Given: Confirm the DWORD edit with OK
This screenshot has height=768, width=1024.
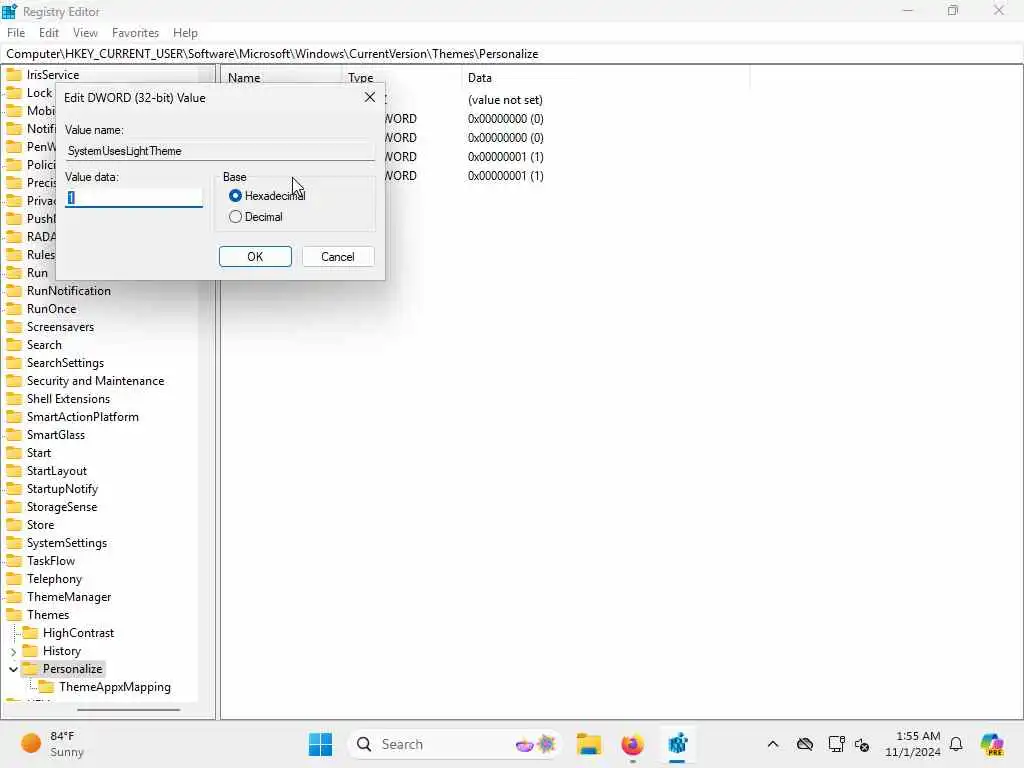Looking at the screenshot, I should tap(255, 257).
